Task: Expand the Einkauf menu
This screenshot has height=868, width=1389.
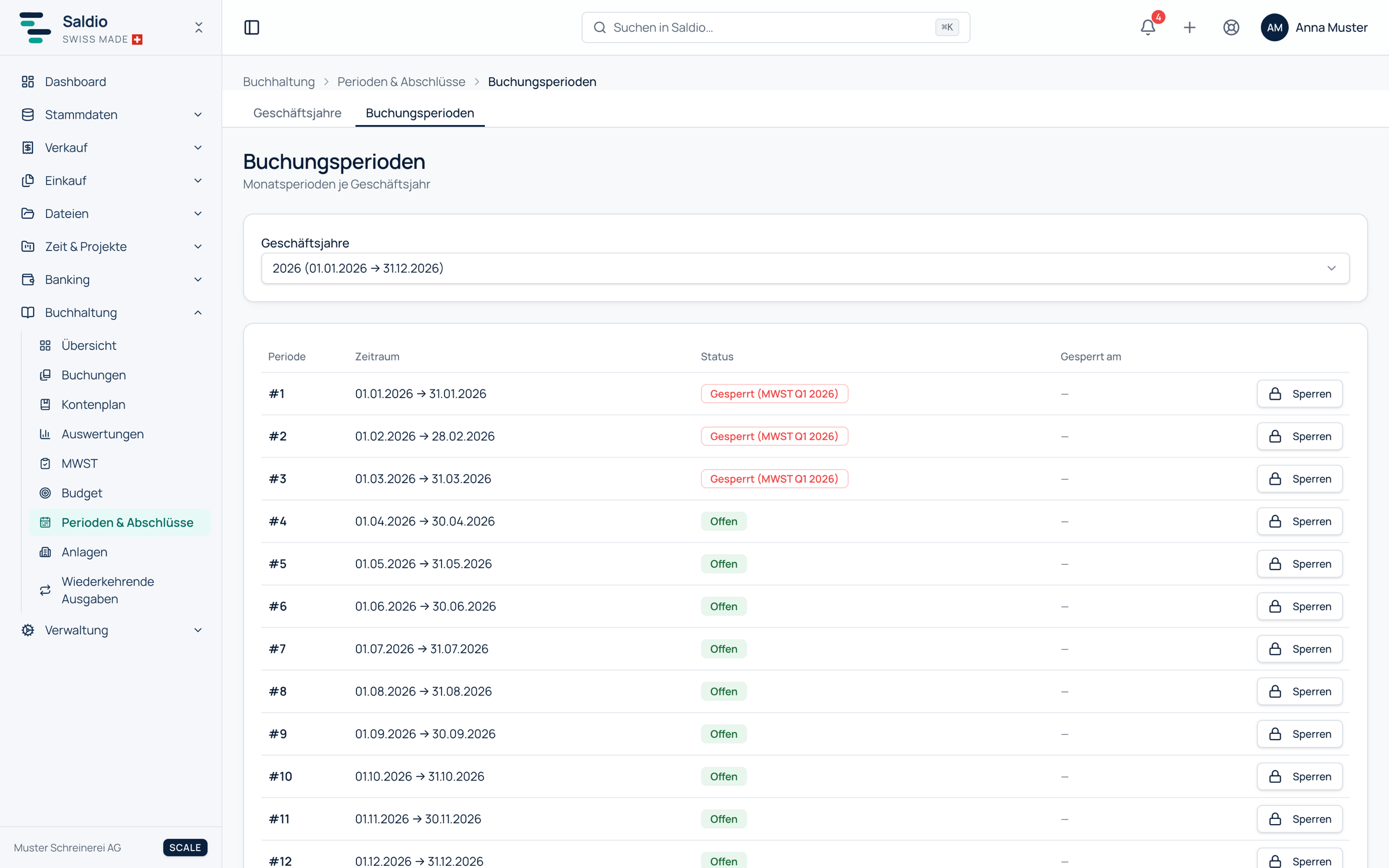Action: point(111,181)
